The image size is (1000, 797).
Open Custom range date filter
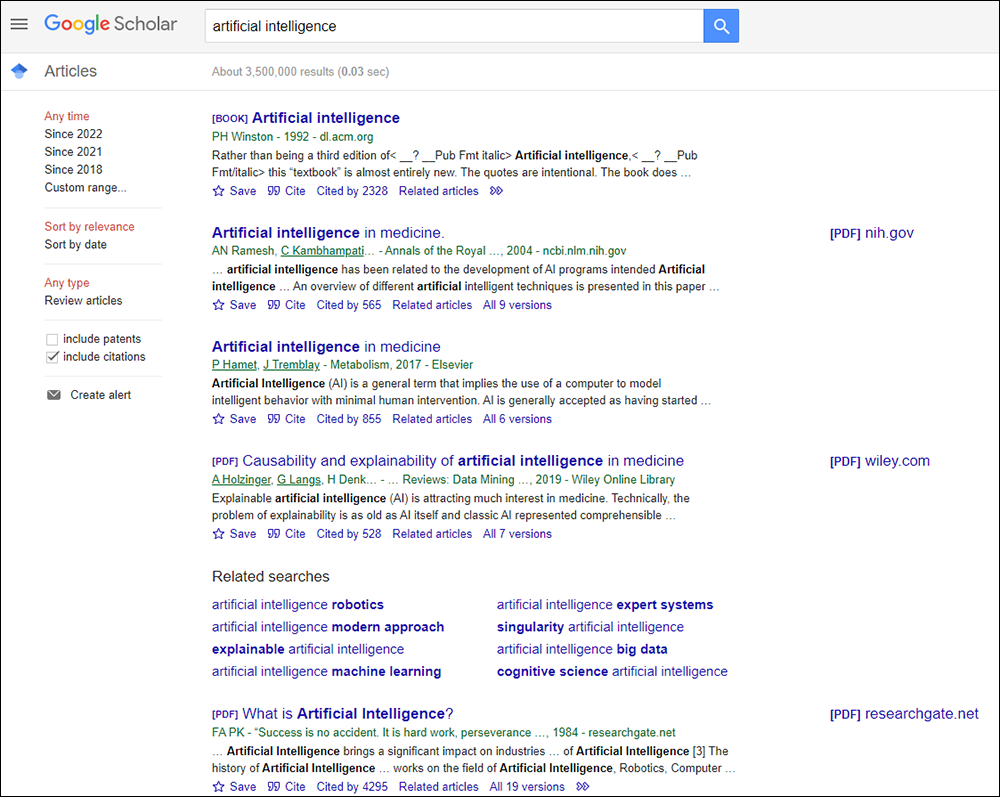(x=85, y=187)
